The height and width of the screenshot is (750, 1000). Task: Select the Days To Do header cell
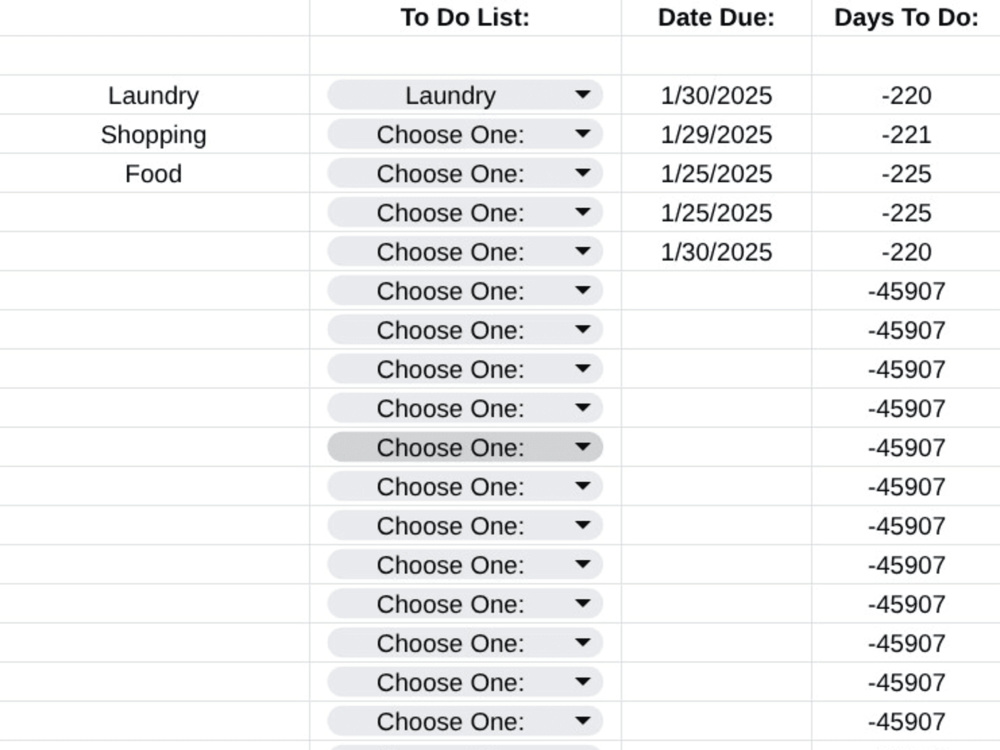[906, 18]
